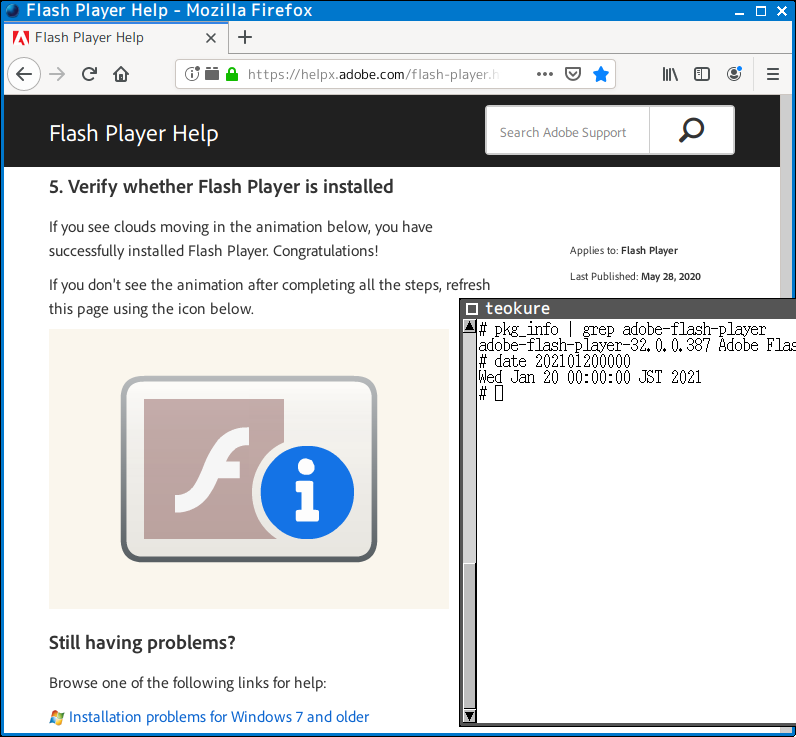Click the green secure connection padlock
The image size is (796, 737).
pos(232,74)
